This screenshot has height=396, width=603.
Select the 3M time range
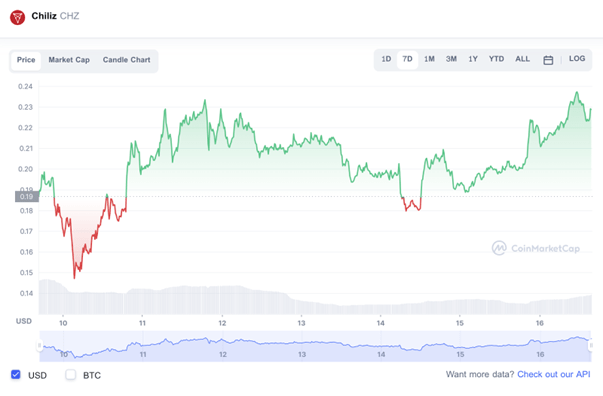(451, 59)
